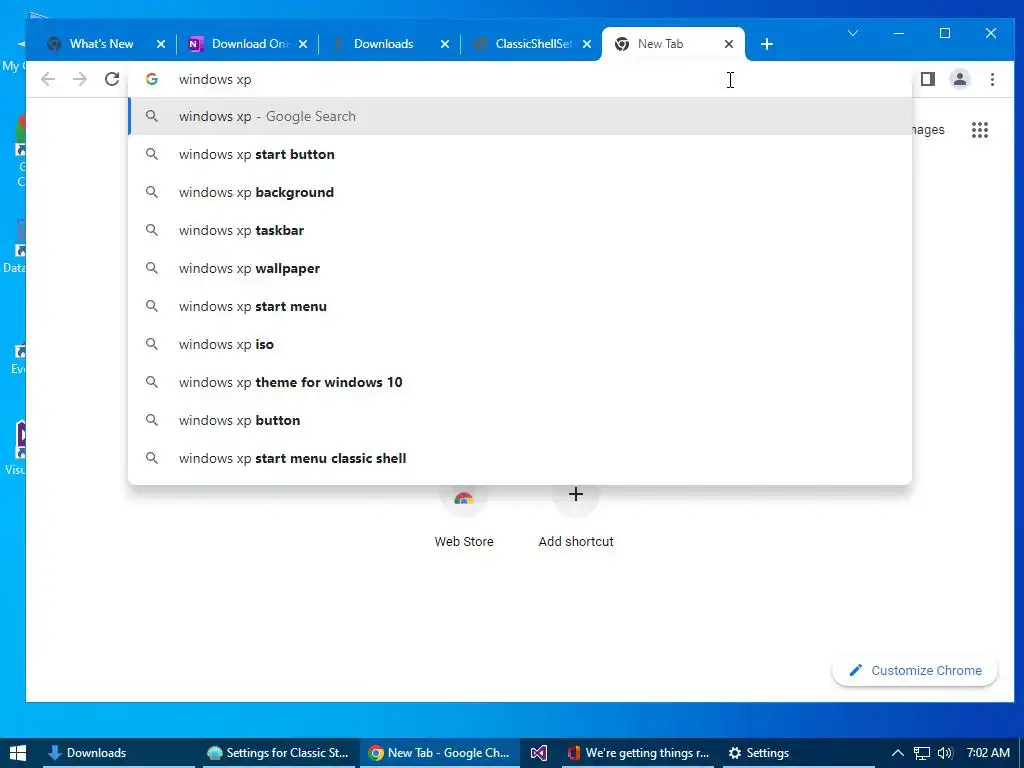This screenshot has height=768, width=1024.
Task: Open the profile avatar menu
Action: tap(959, 79)
